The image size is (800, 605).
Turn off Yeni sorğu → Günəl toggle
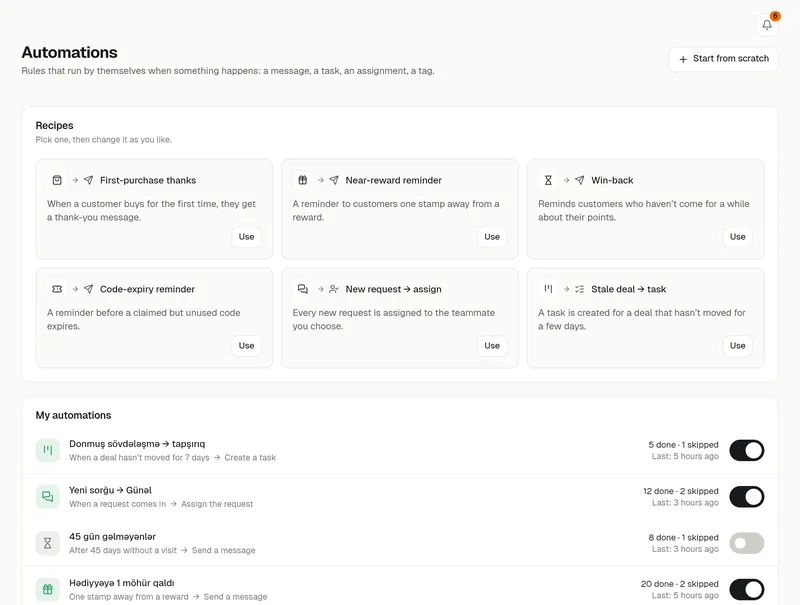click(746, 497)
